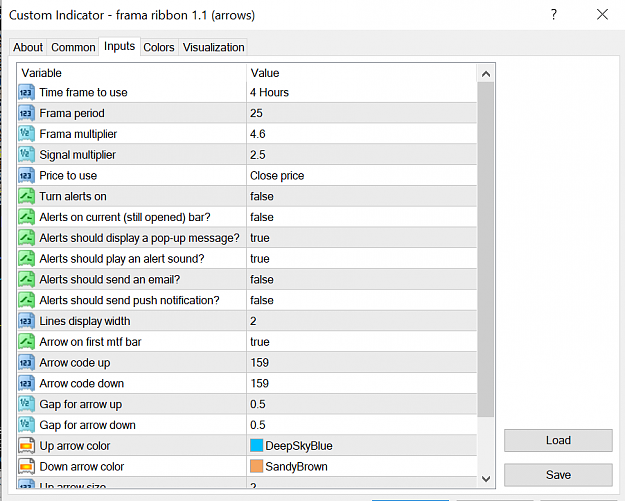The image size is (625, 501).
Task: Toggle Alerts should play an alert sound value
Action: [362, 259]
